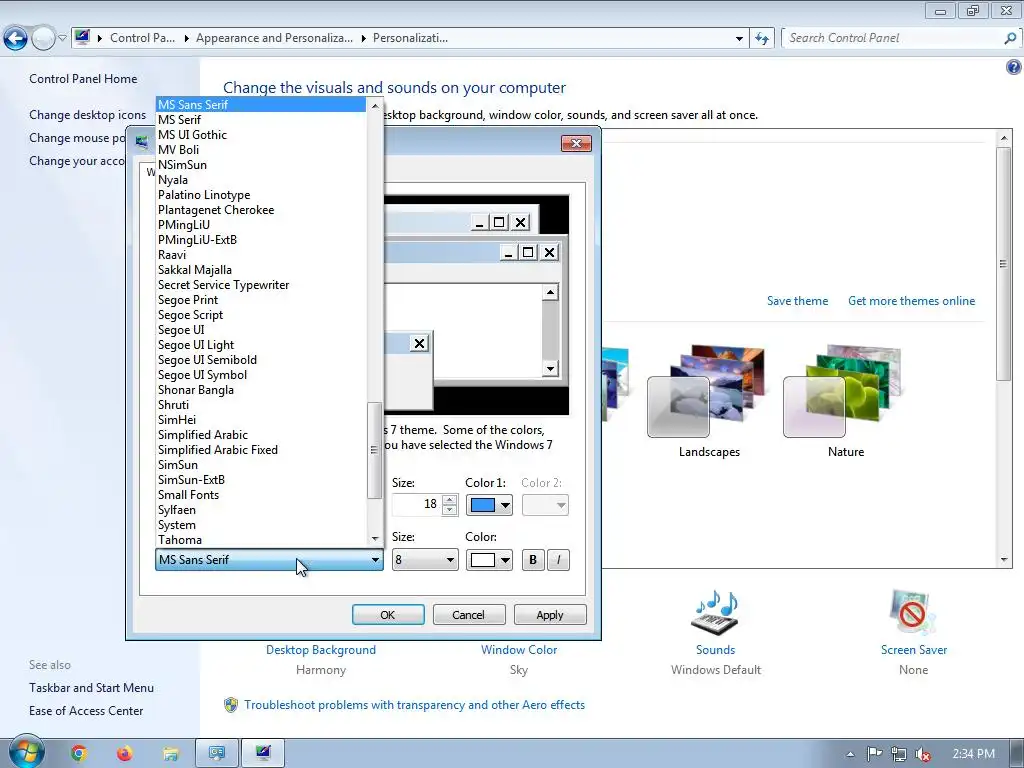
Task: Open Taskbar and Start Menu link
Action: pyautogui.click(x=91, y=688)
